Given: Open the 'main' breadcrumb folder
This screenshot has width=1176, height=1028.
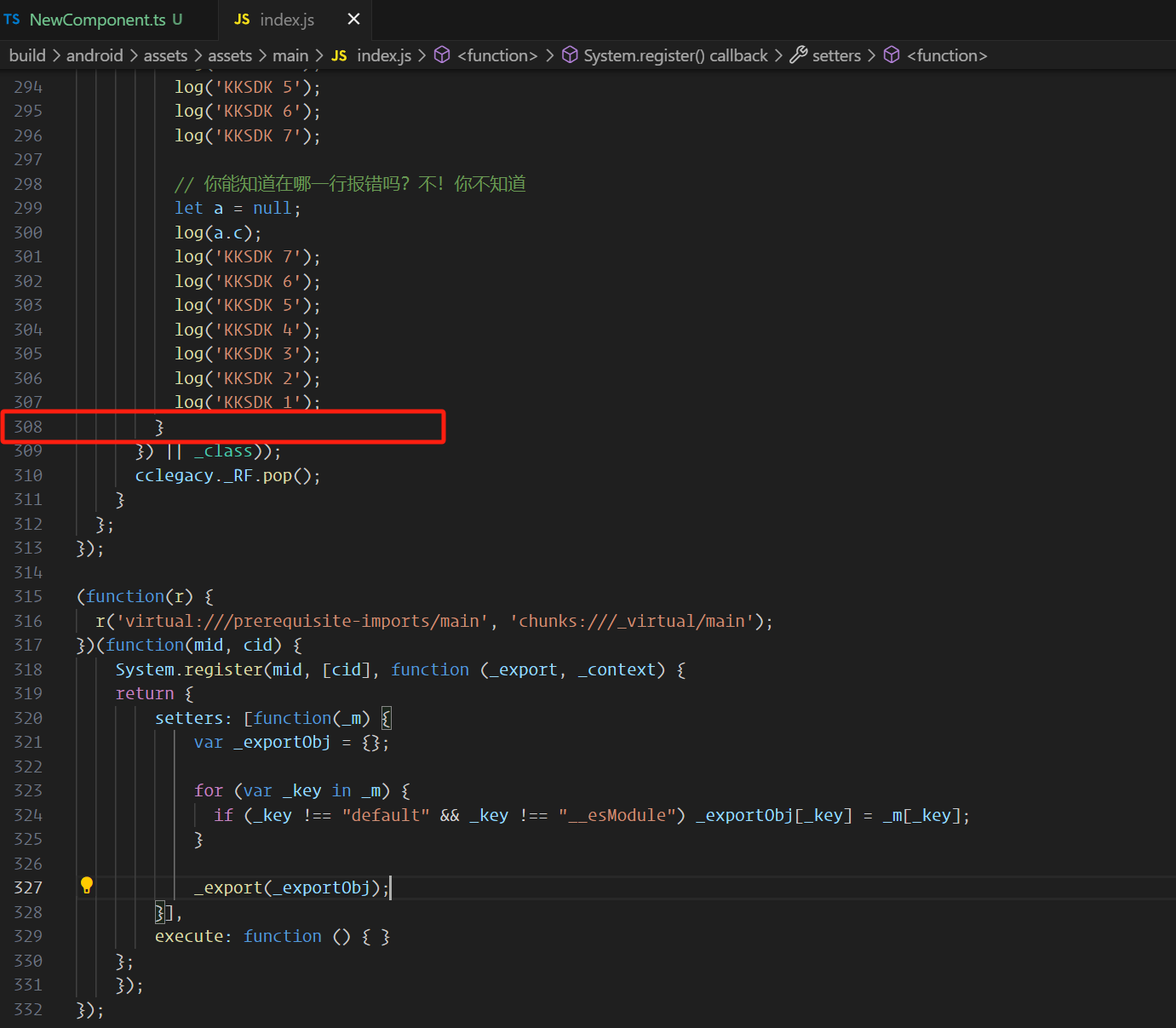Looking at the screenshot, I should tap(290, 55).
